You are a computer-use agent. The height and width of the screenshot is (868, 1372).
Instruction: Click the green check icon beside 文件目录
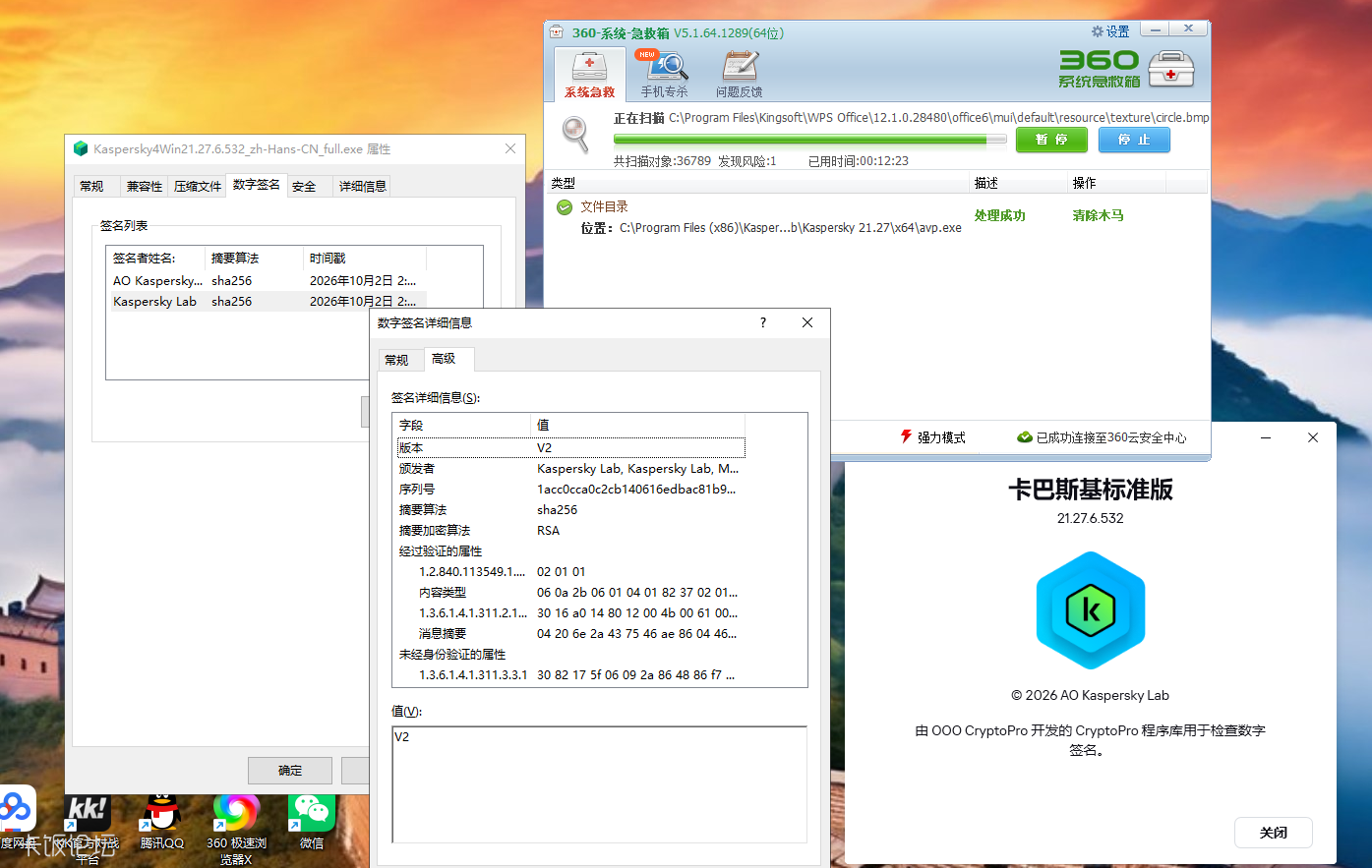[565, 206]
